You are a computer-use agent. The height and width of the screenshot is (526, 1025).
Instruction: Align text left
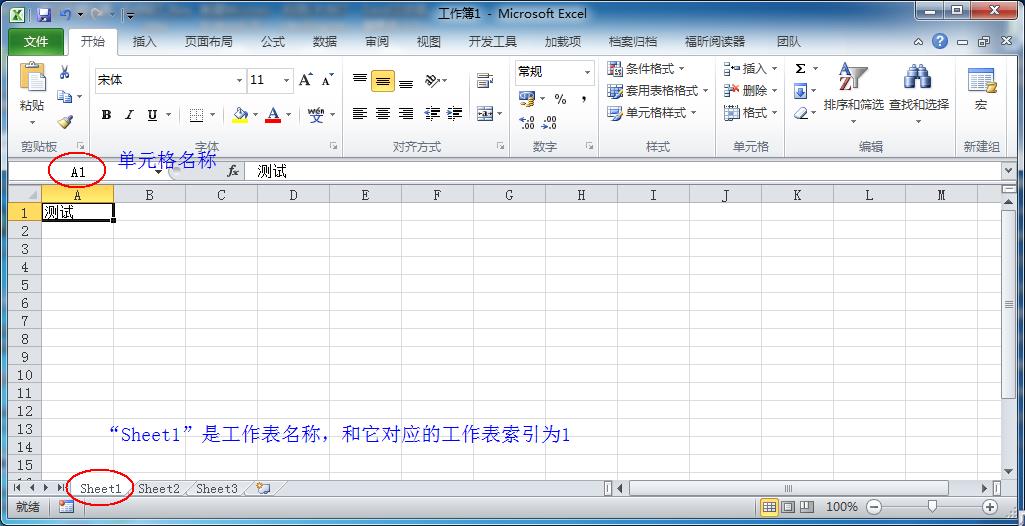(360, 114)
